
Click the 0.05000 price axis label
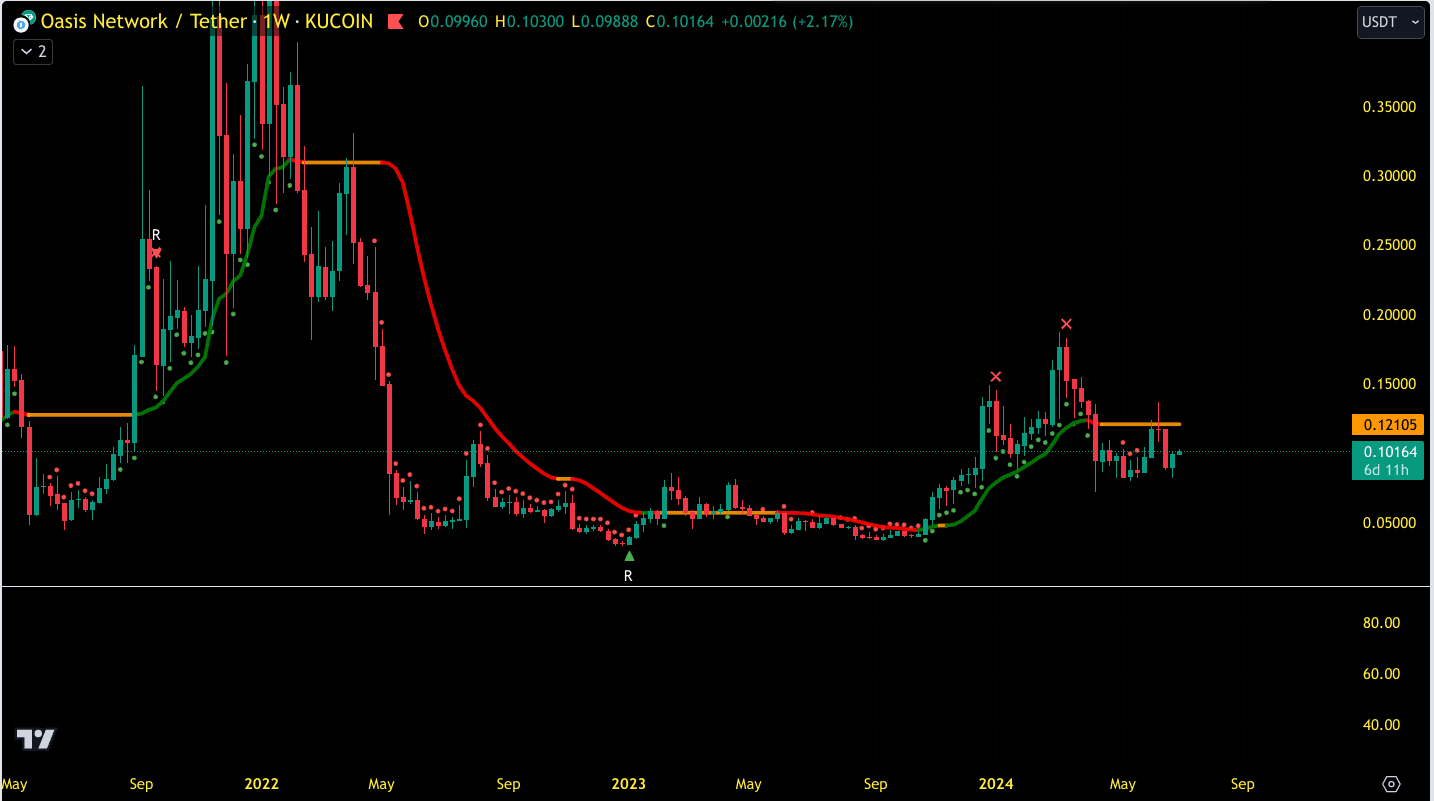1390,523
